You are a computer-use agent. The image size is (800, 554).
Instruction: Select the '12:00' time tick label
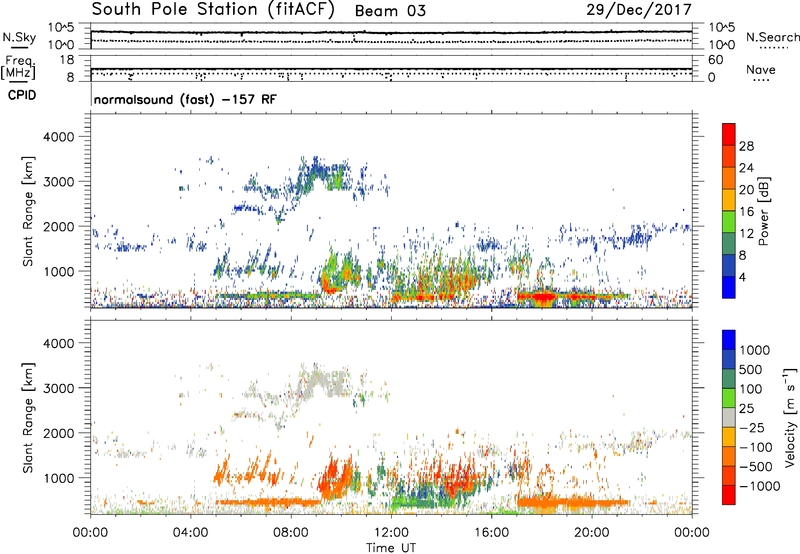[x=391, y=533]
